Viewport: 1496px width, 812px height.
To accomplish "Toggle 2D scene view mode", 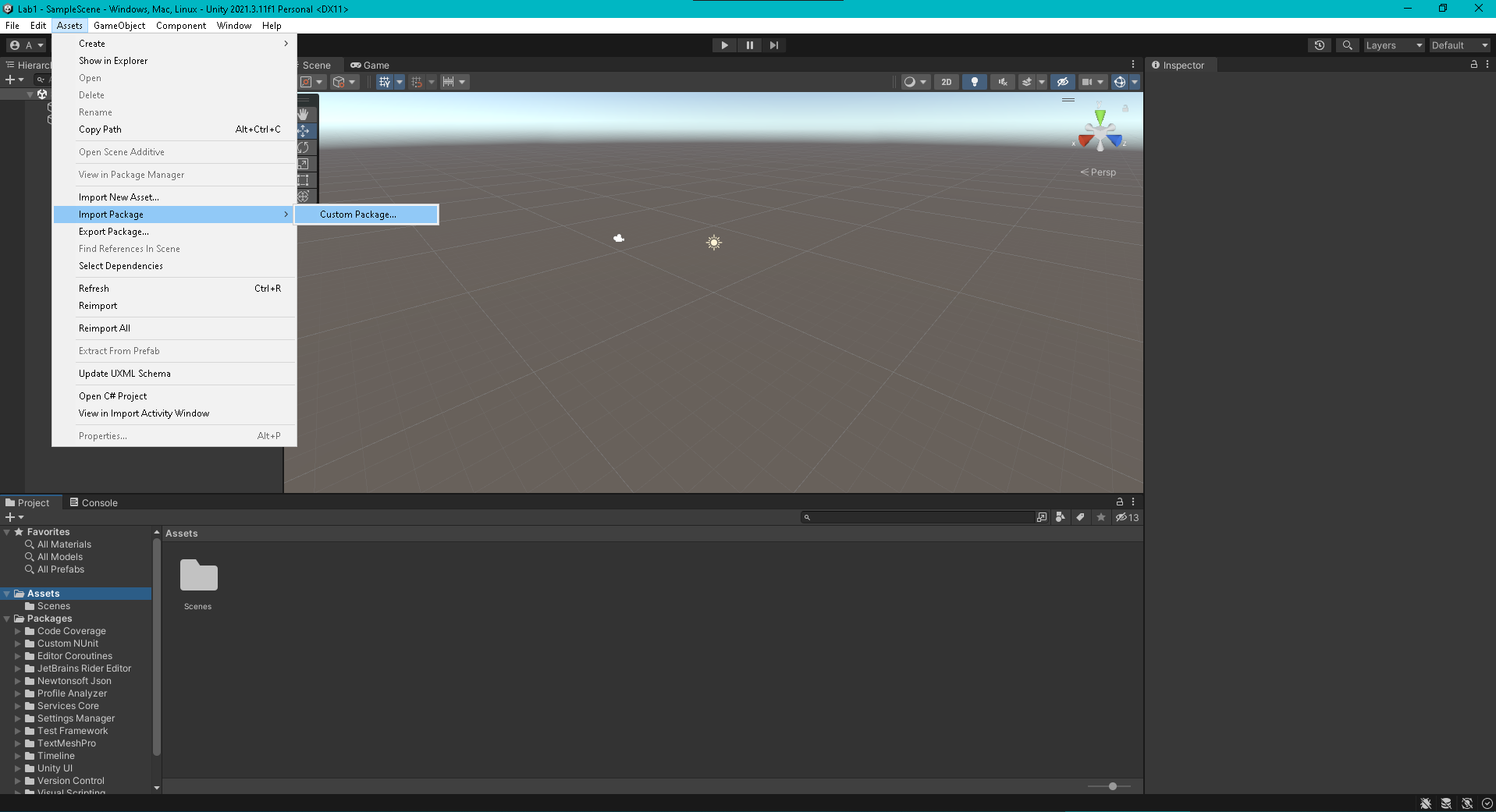I will coord(947,82).
